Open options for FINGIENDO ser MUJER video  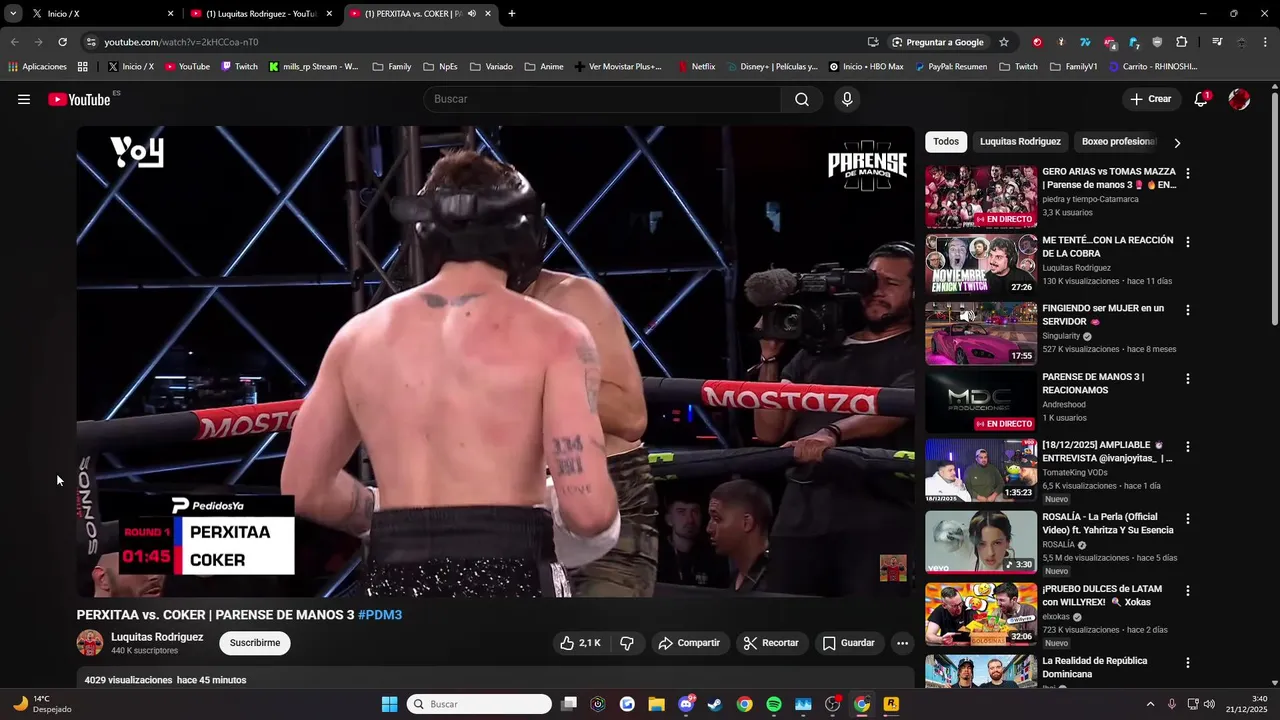(1188, 311)
